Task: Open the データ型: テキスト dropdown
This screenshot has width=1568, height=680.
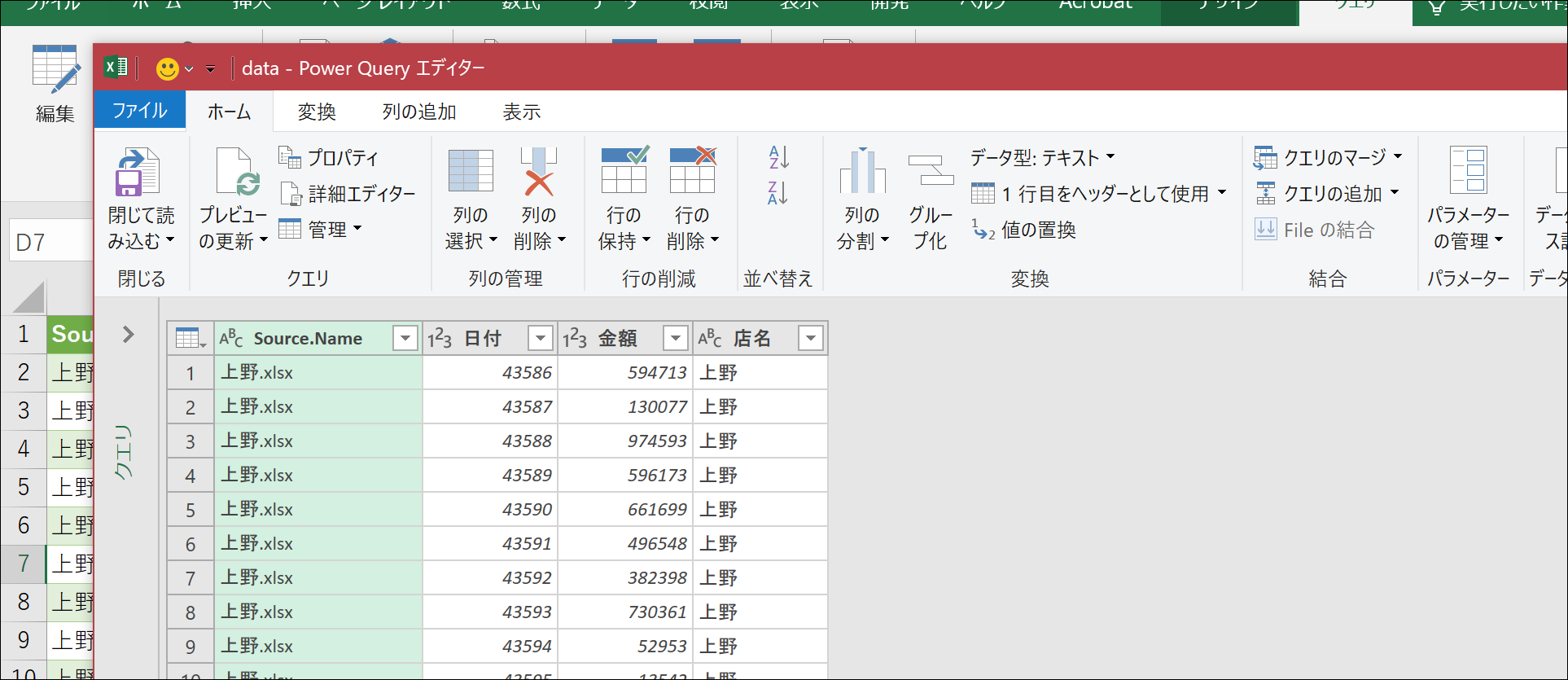Action: 1043,157
